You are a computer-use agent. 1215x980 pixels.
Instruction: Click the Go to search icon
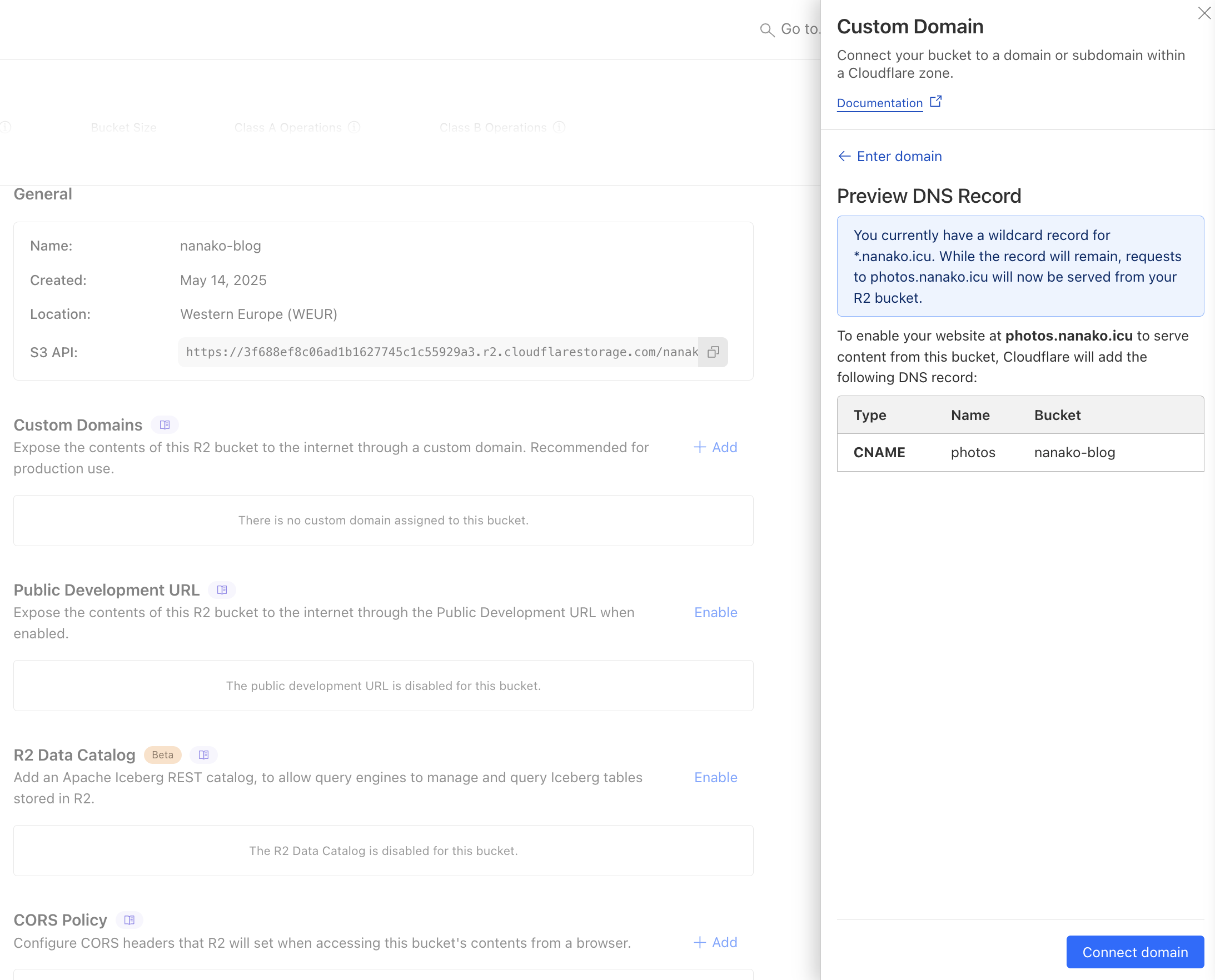click(x=766, y=29)
